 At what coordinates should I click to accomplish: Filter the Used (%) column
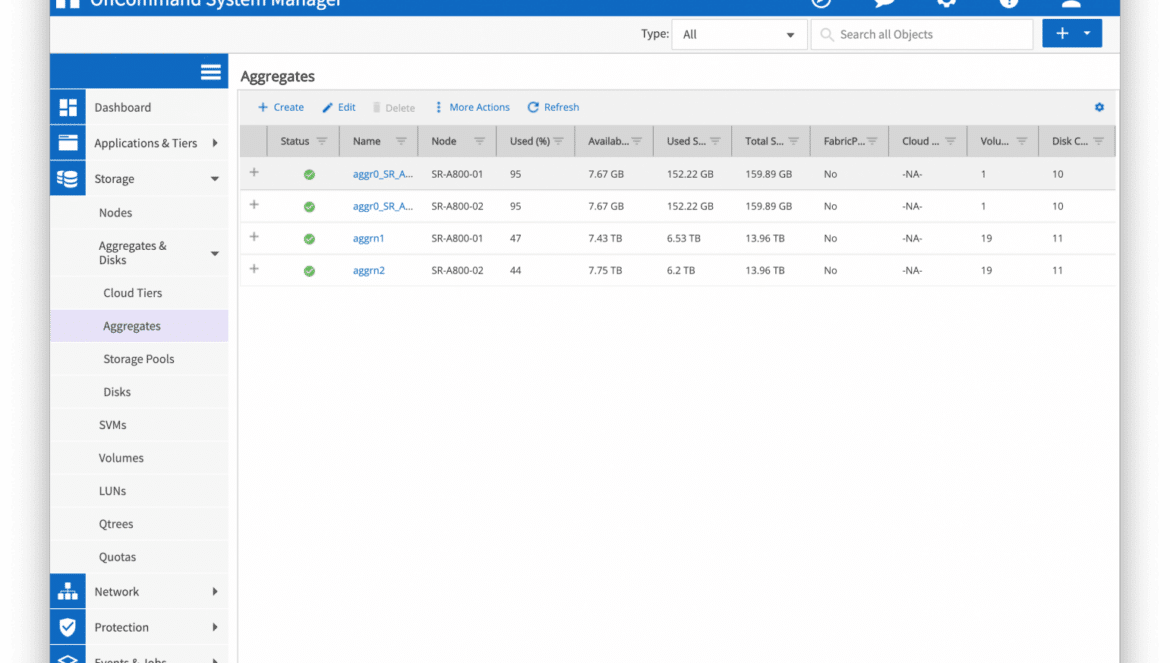[558, 141]
